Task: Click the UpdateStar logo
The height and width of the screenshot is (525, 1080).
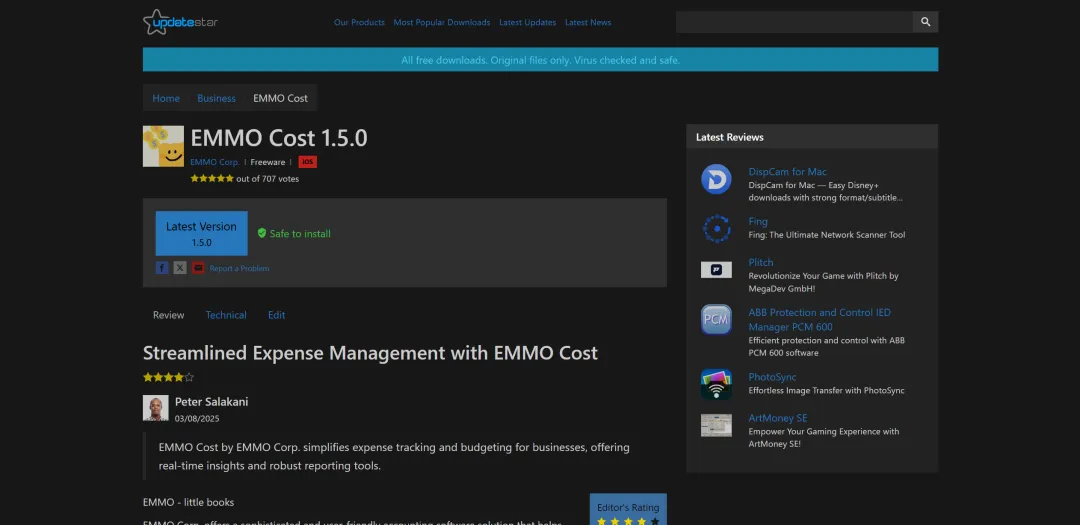Action: 180,22
